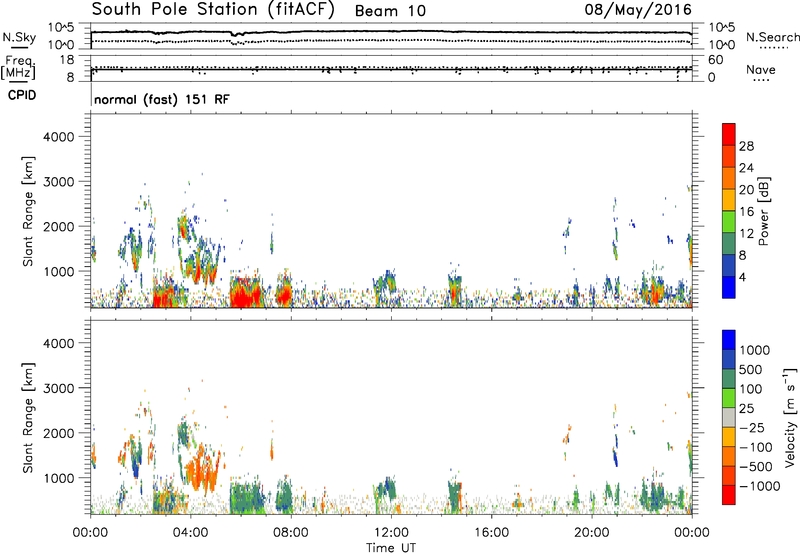This screenshot has height=554, width=800.
Task: Select the 'normal (fast) 151 RF' text
Action: tap(162, 99)
